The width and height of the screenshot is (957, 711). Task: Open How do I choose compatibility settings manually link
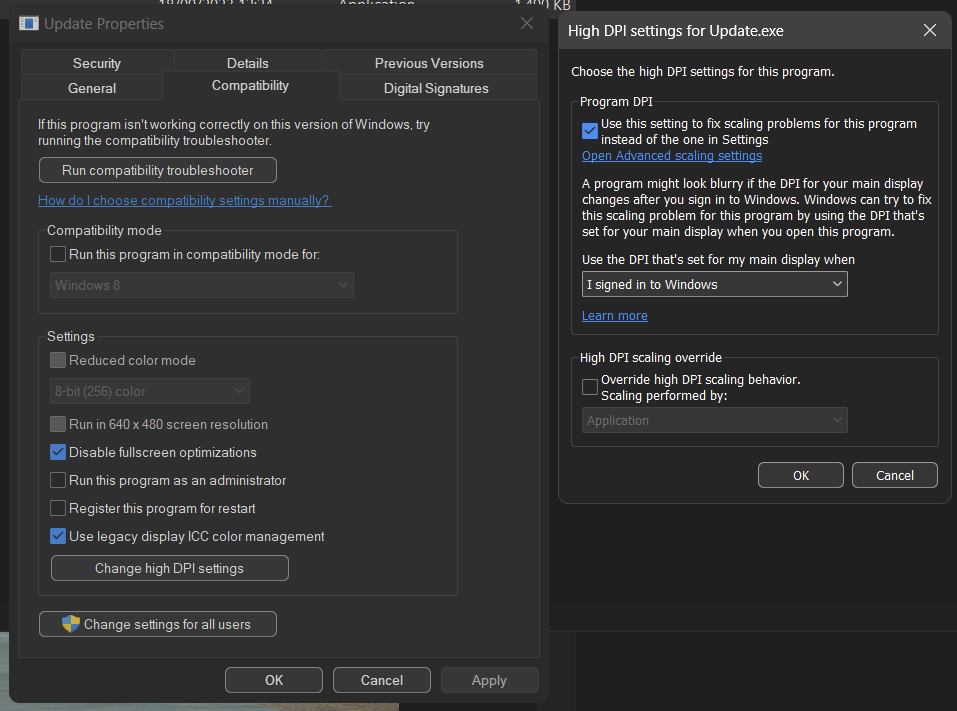pos(185,200)
